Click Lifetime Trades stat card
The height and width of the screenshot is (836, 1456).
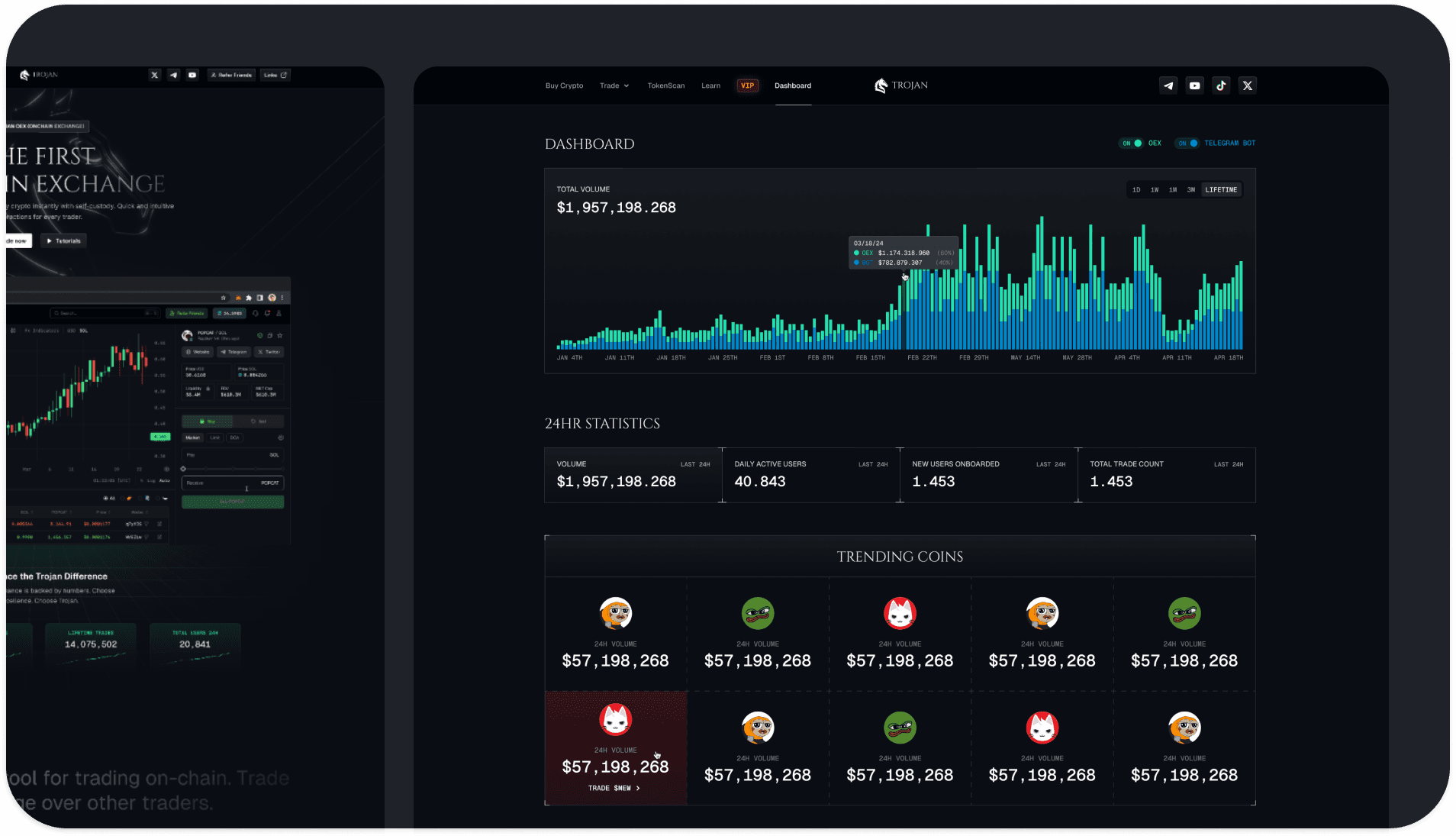(91, 645)
